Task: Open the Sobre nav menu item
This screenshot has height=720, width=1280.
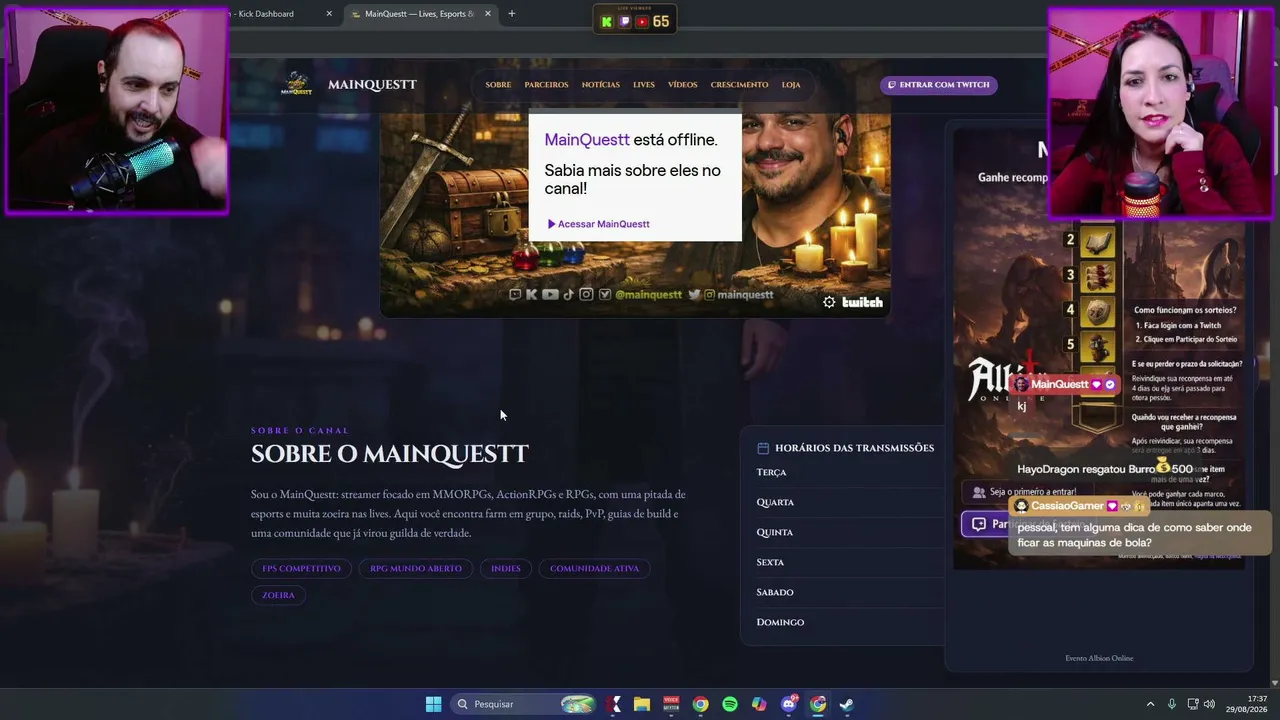Action: (x=498, y=85)
